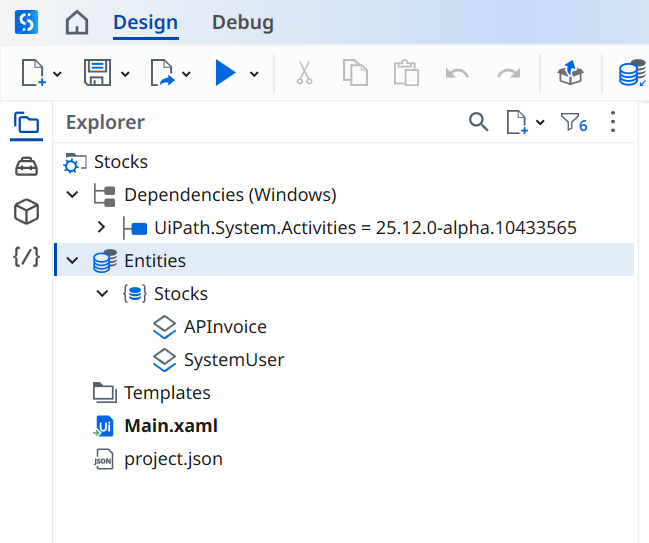Image resolution: width=649 pixels, height=543 pixels.
Task: Go to the Home backstage icon
Action: [77, 22]
